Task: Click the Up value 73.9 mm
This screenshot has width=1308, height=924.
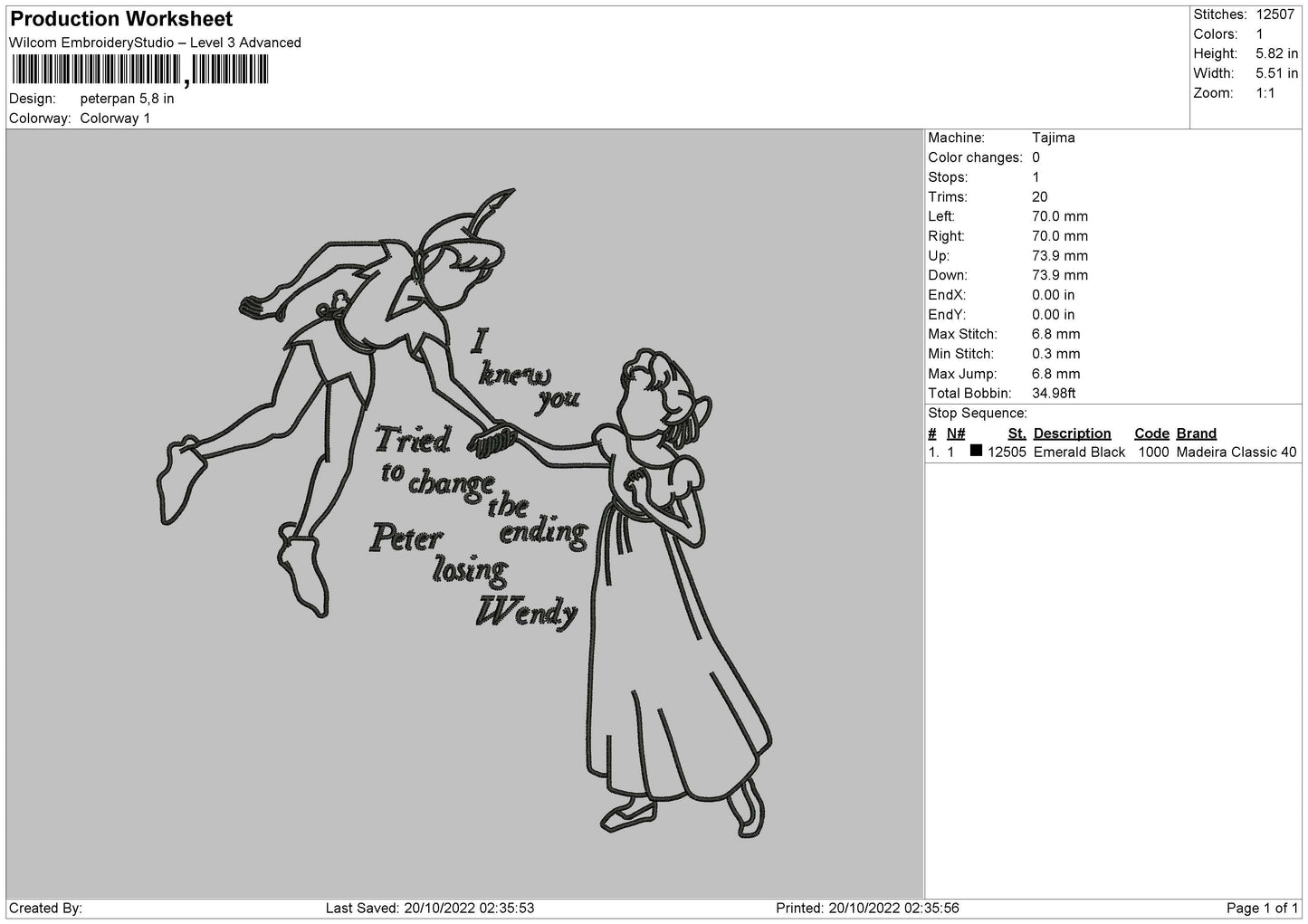Action: click(1060, 256)
